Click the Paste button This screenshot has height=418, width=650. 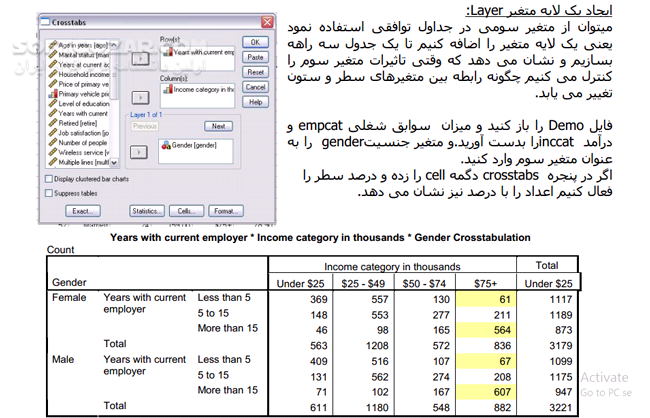[255, 57]
